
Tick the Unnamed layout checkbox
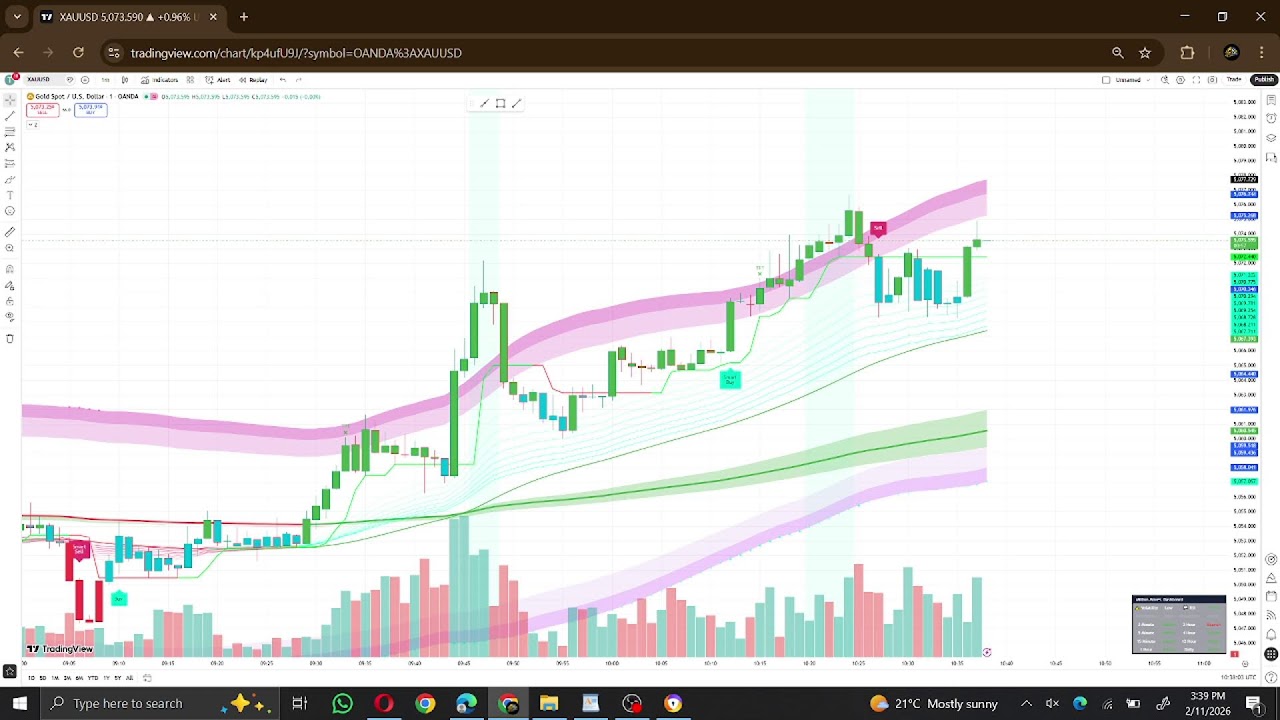click(x=1106, y=80)
